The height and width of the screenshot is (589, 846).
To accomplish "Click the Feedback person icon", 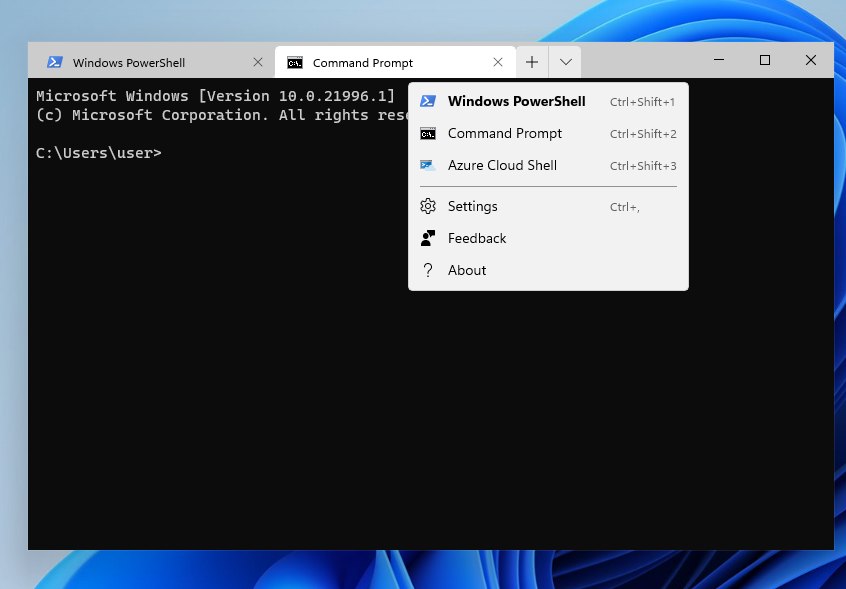I will [428, 238].
